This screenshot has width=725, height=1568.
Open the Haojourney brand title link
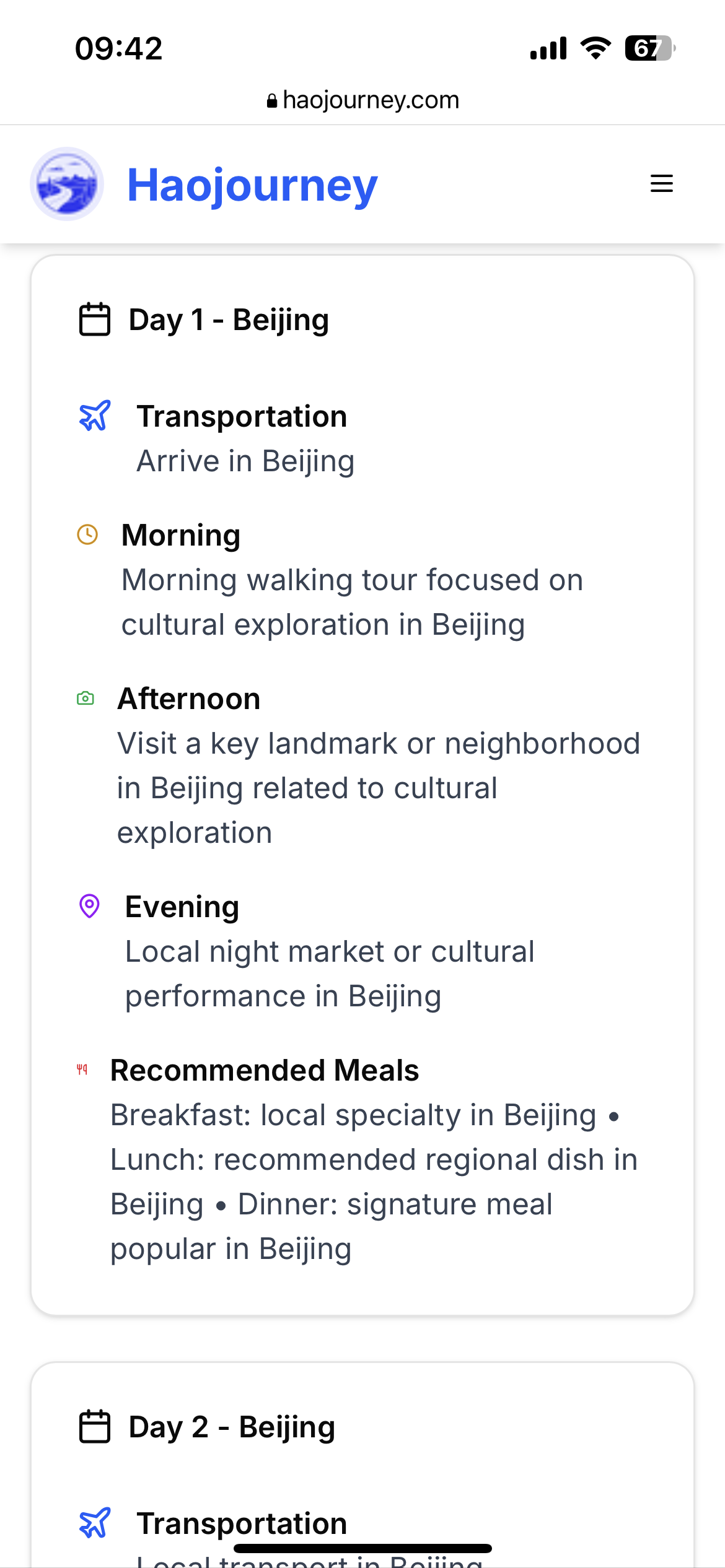coord(252,185)
